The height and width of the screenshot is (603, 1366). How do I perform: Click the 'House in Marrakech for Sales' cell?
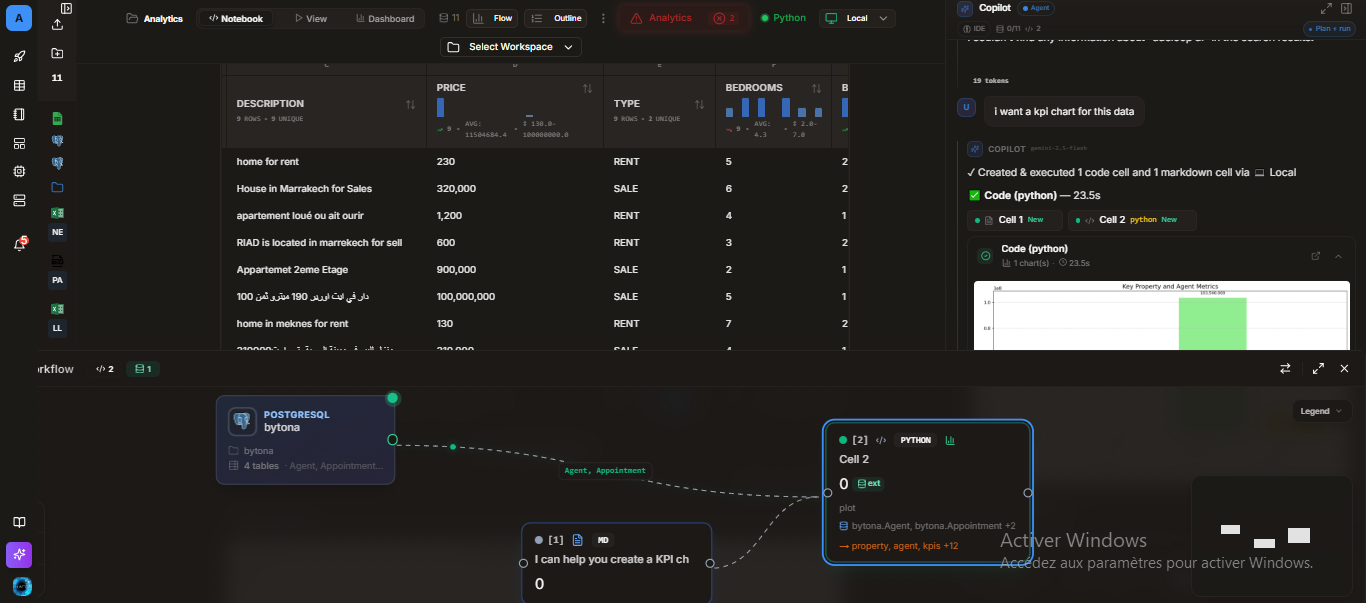[x=305, y=188]
